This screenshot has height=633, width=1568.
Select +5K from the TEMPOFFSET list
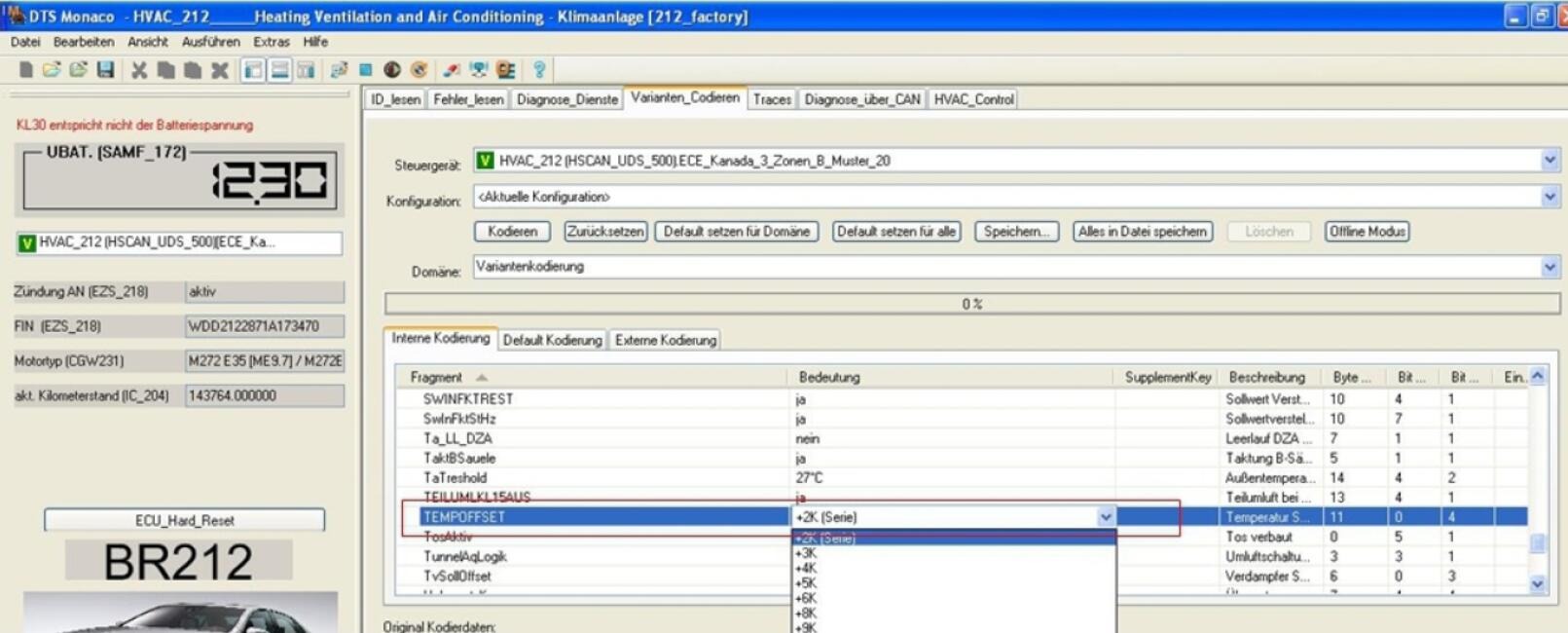806,583
